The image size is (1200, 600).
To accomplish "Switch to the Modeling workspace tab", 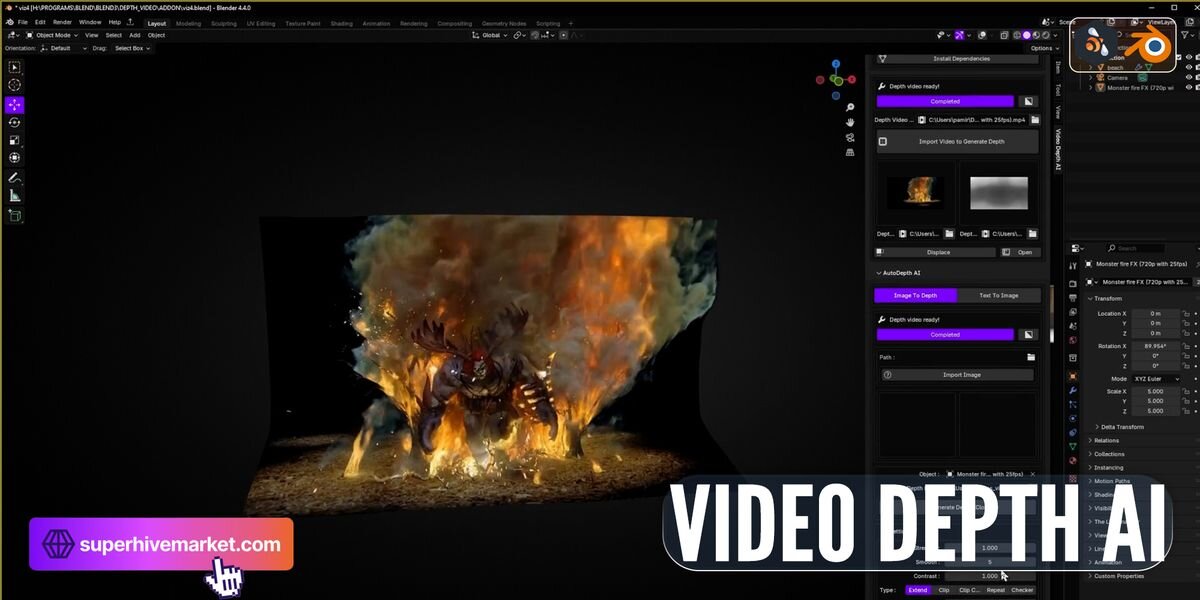I will [x=188, y=23].
